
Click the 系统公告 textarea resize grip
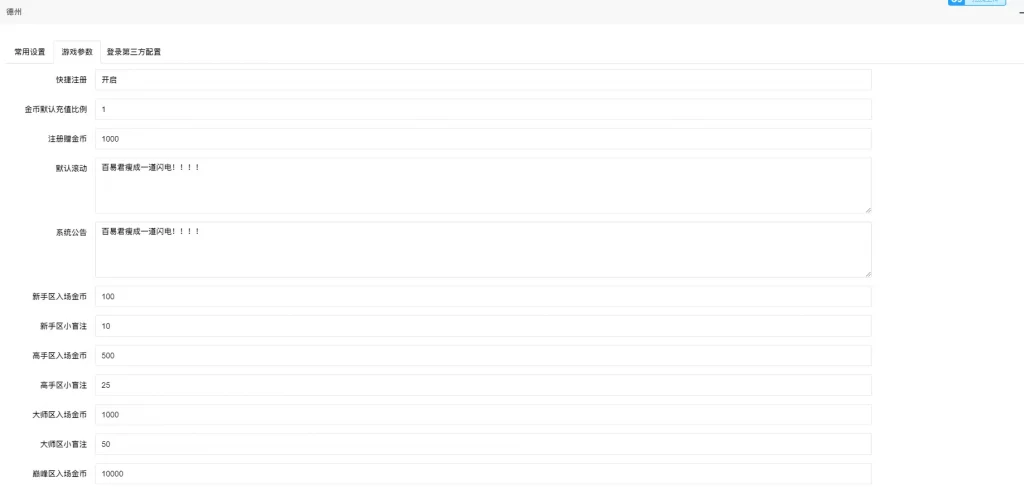pyautogui.click(x=867, y=274)
